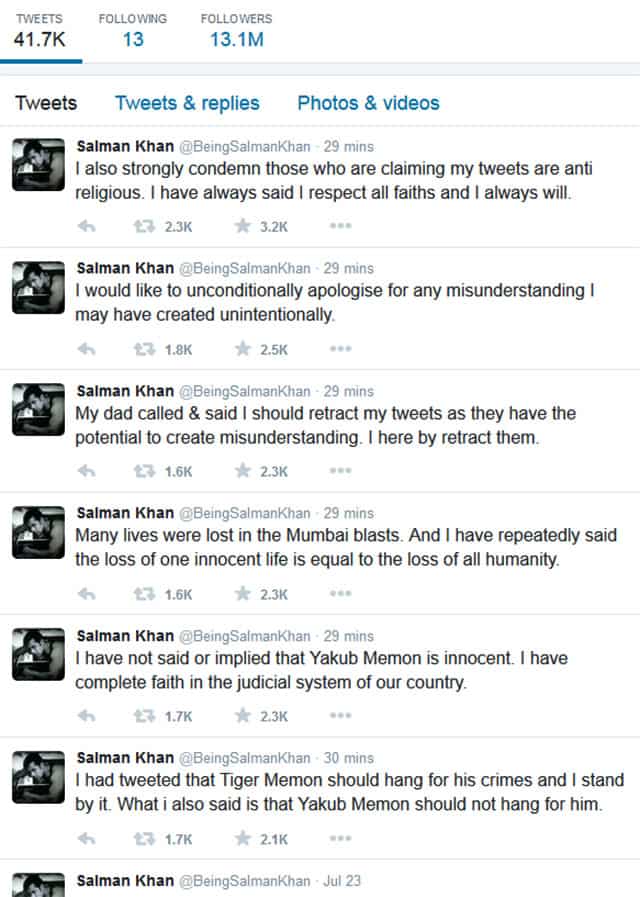This screenshot has height=897, width=640.
Task: Switch to Photos & videos tab
Action: [x=368, y=103]
